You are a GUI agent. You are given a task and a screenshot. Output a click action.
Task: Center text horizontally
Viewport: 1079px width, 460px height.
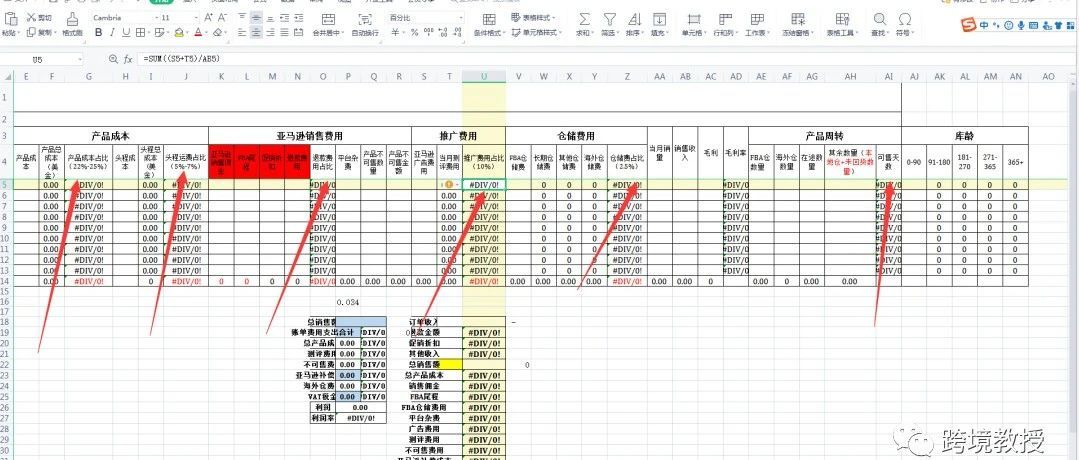click(x=255, y=32)
